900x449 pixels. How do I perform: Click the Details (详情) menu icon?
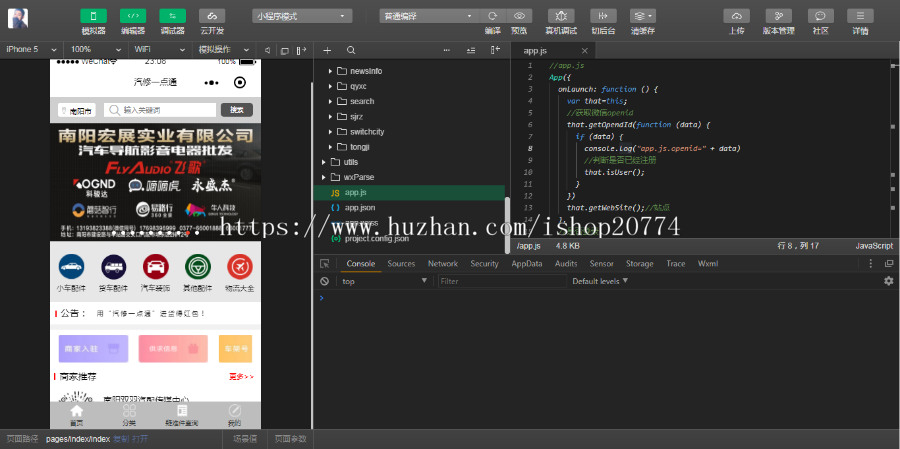tap(860, 16)
